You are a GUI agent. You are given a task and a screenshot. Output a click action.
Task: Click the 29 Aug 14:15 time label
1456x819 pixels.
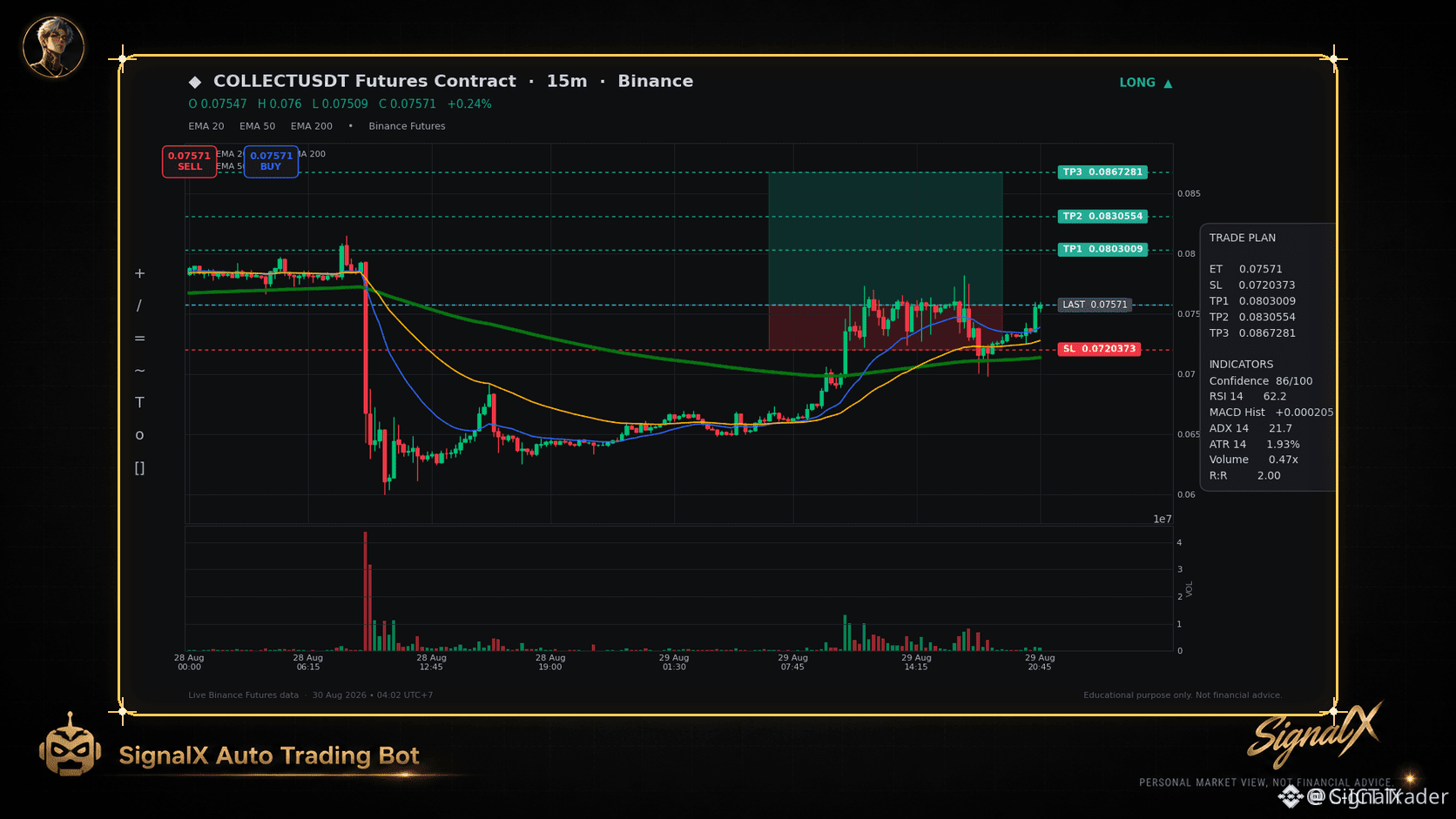coord(916,662)
